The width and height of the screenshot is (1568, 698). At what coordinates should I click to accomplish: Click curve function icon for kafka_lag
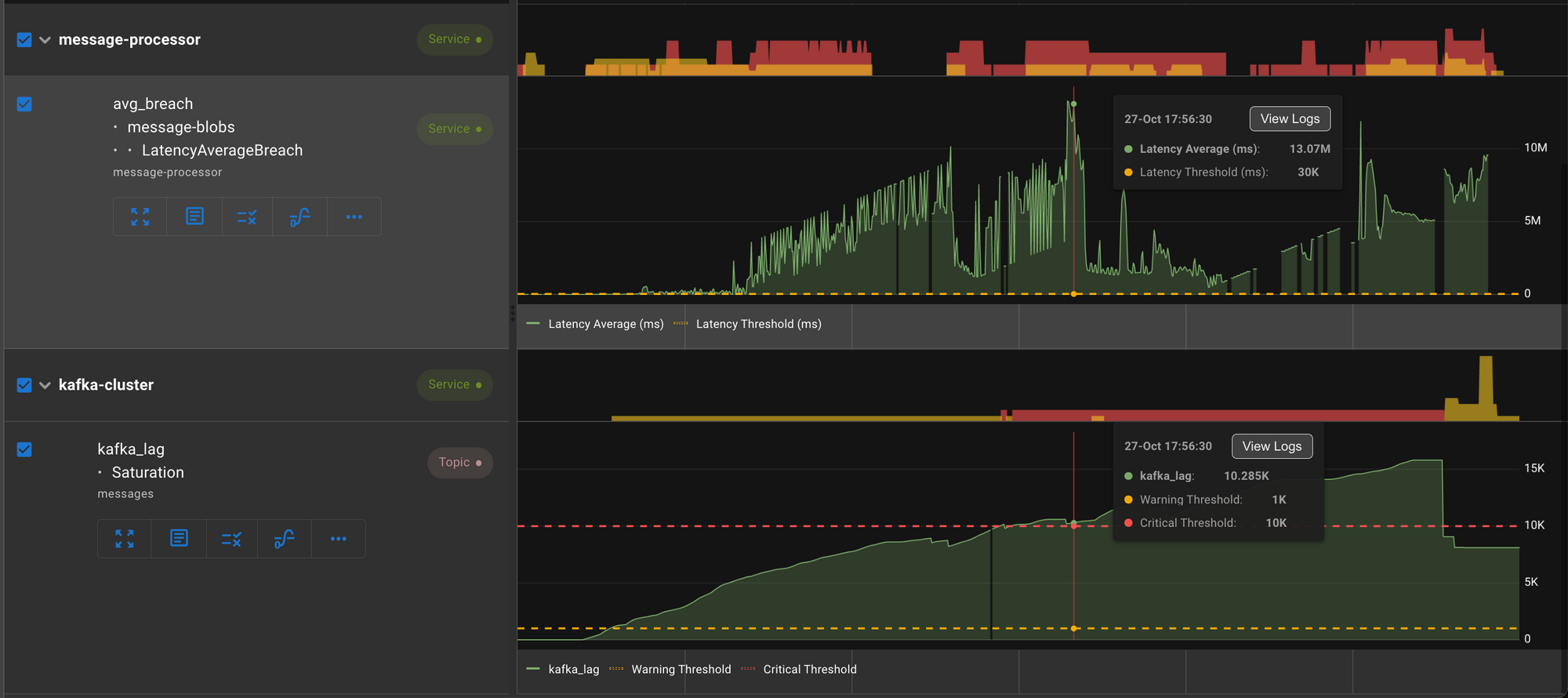(284, 539)
